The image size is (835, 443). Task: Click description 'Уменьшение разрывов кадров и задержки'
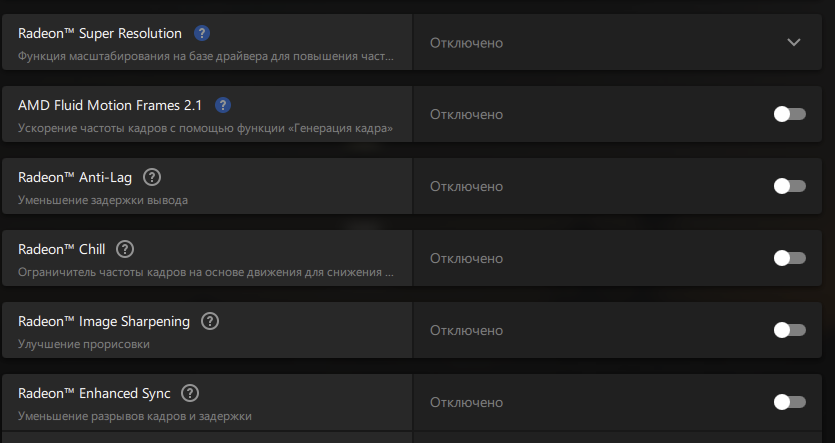135,416
